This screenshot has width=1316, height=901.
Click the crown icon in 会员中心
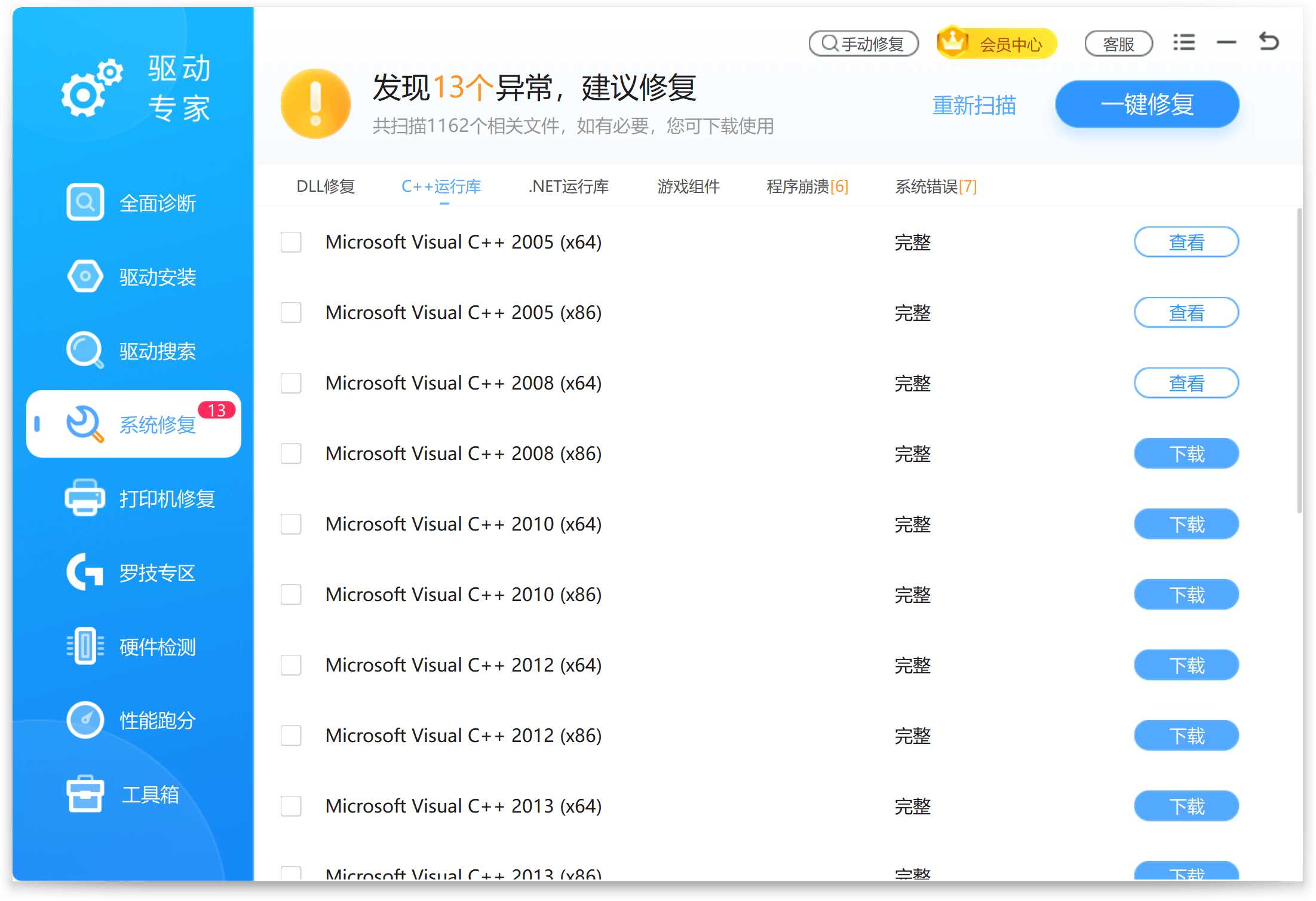(952, 42)
